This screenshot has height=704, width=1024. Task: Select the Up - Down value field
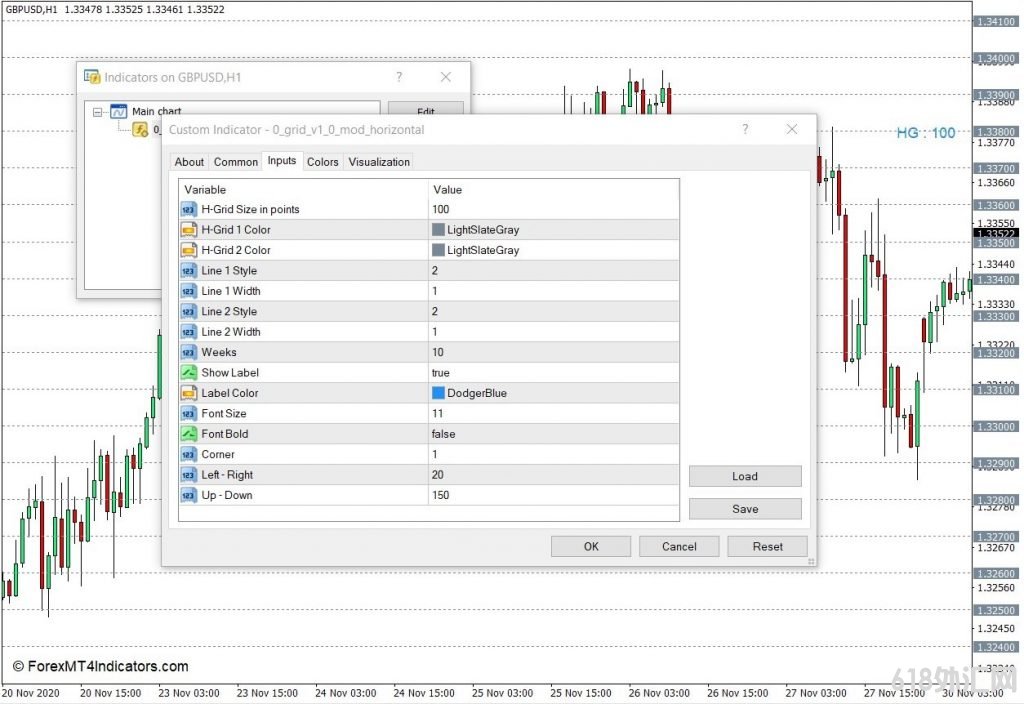(552, 495)
